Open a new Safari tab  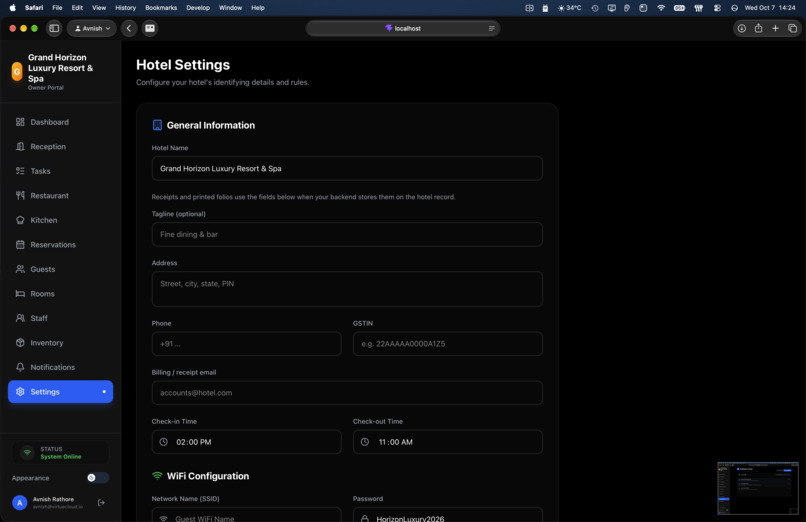[x=775, y=28]
